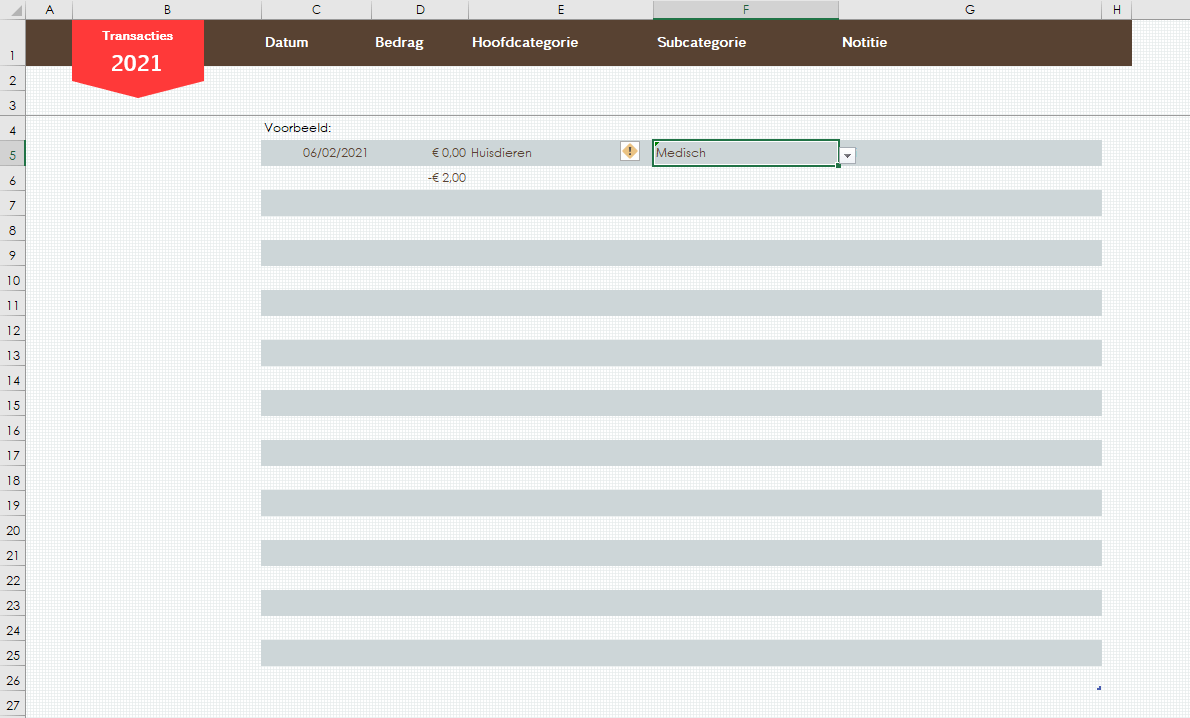Select column C header
1190x718 pixels.
pyautogui.click(x=316, y=10)
